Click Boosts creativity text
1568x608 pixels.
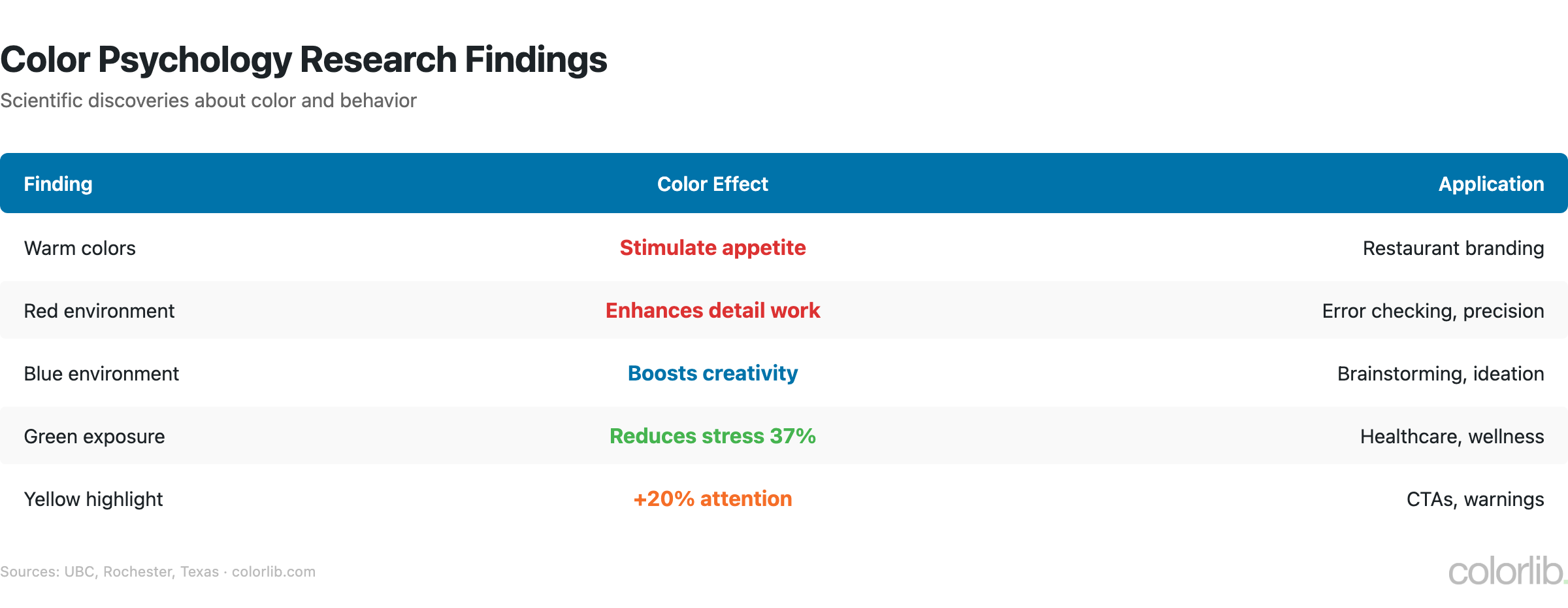(x=712, y=373)
